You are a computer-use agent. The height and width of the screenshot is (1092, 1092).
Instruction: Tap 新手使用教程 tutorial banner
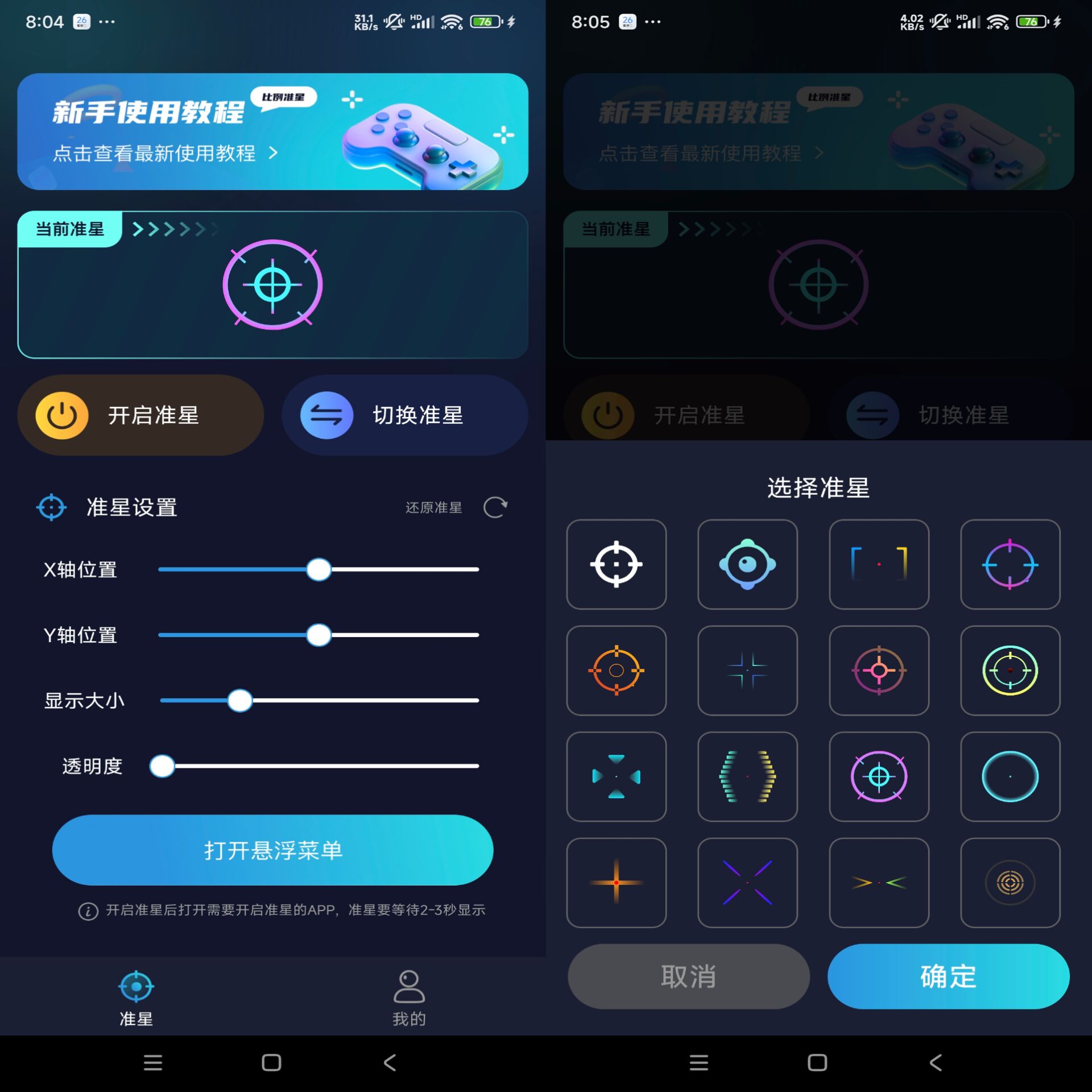pos(272,130)
